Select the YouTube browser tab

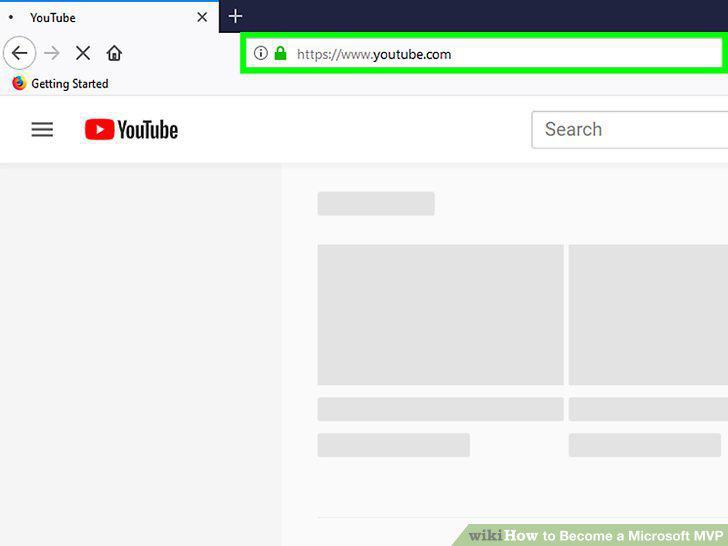click(109, 17)
